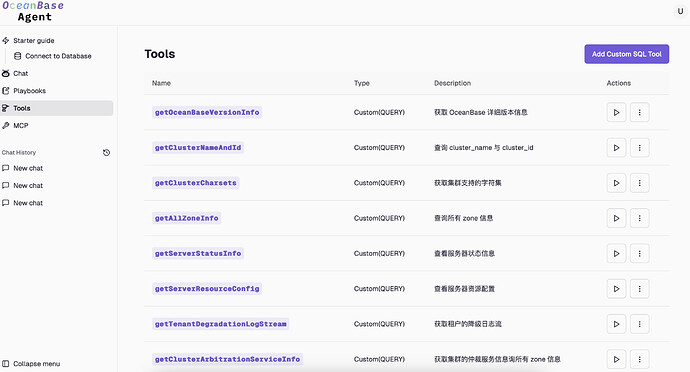
Task: Run the getOceanBaseVersionInfo tool
Action: tap(616, 112)
